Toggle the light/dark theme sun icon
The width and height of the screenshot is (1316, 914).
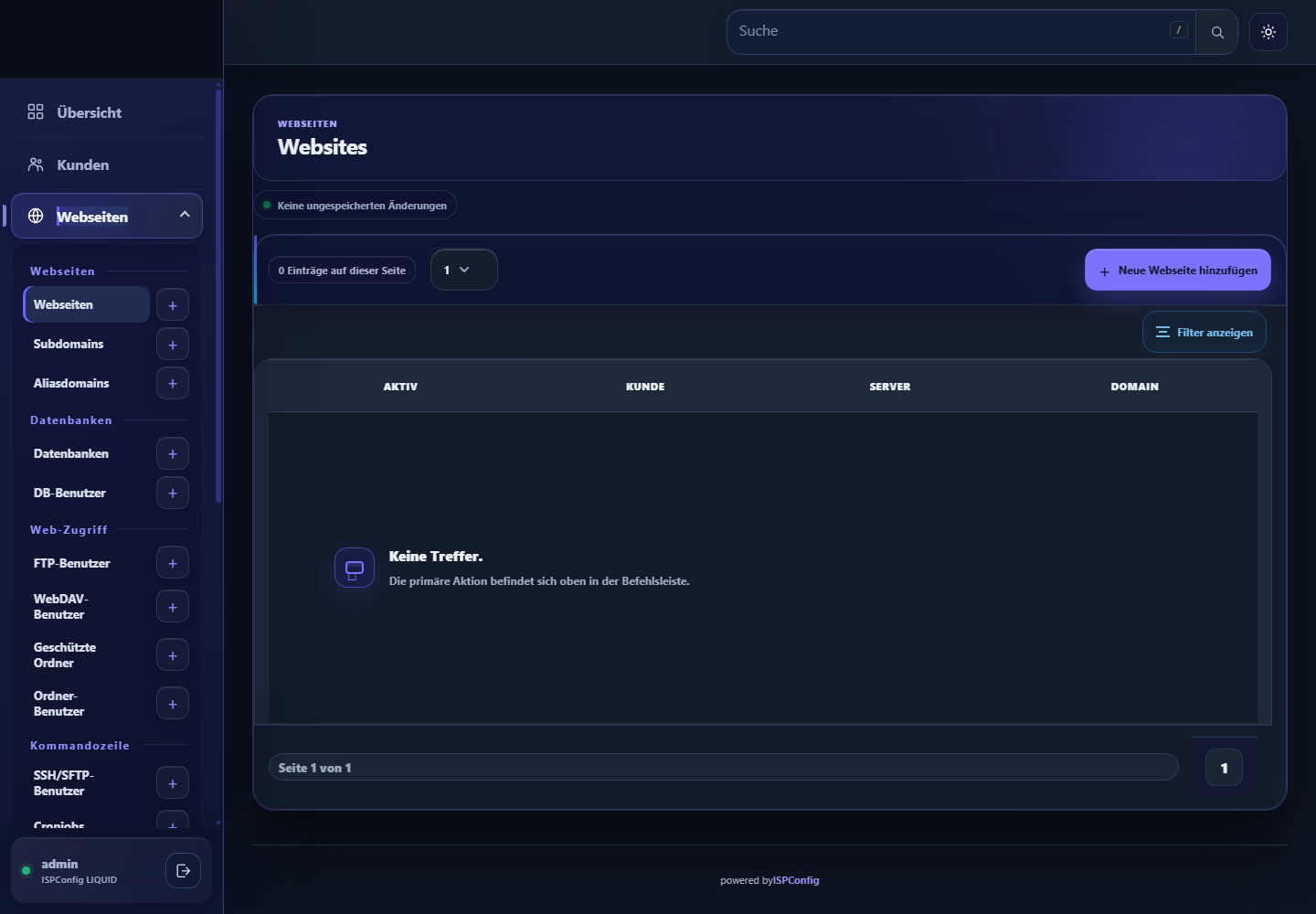(1268, 32)
